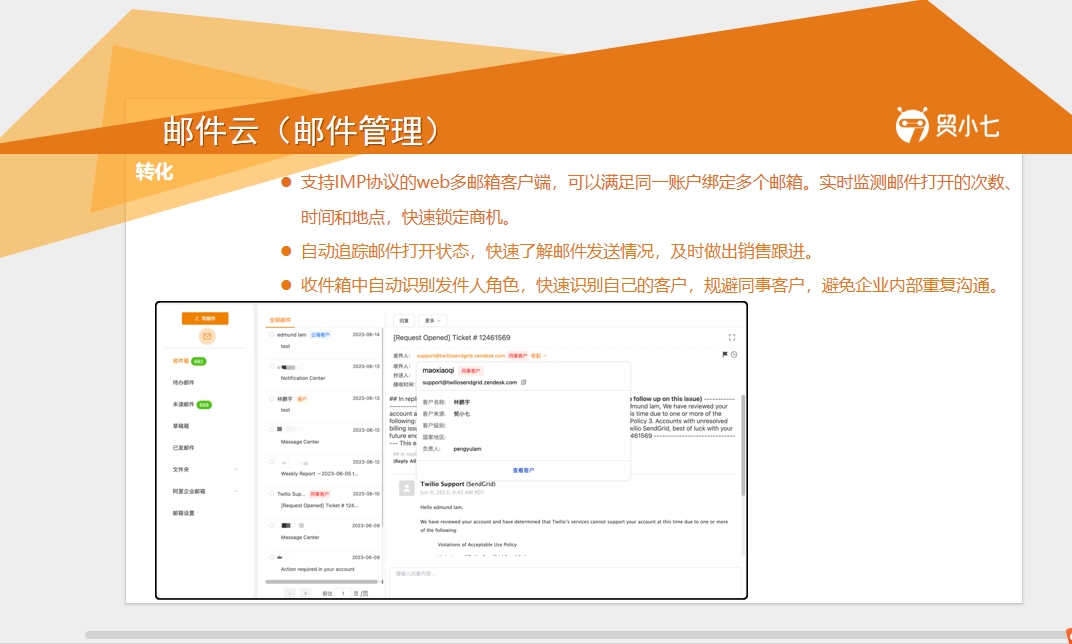1072x644 pixels.
Task: Click the 回复 reply button
Action: 404,321
